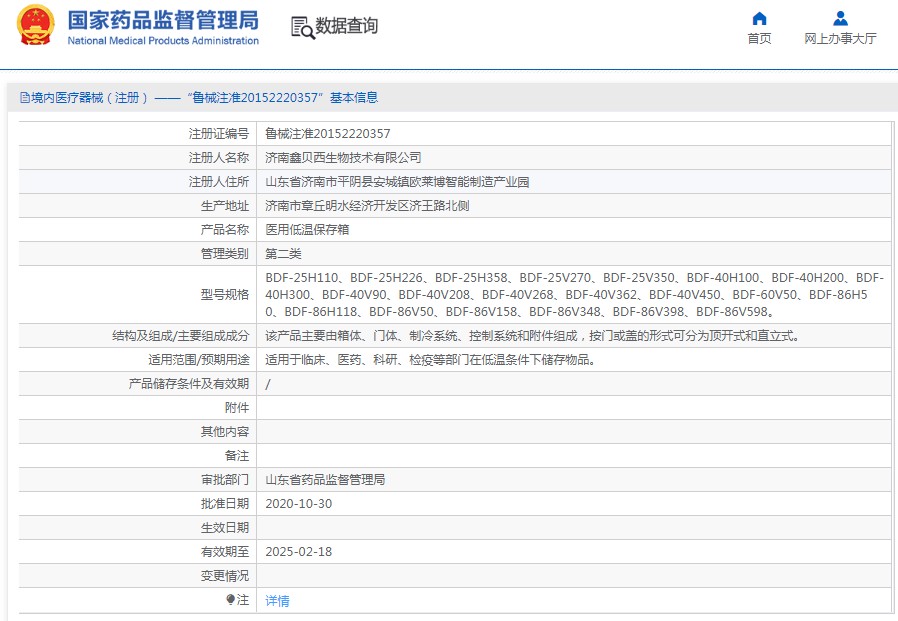
Task: Select management class 第二类
Action: point(283,254)
